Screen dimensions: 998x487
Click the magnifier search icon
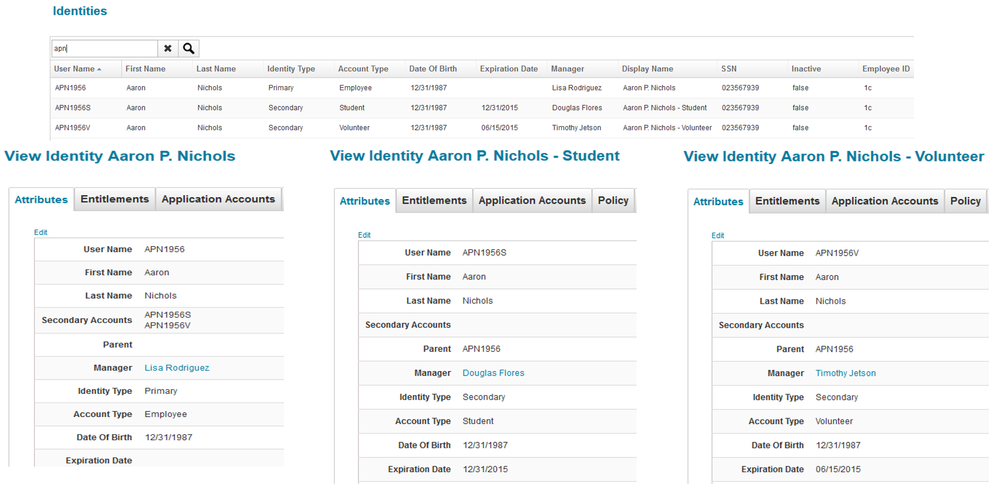[189, 48]
